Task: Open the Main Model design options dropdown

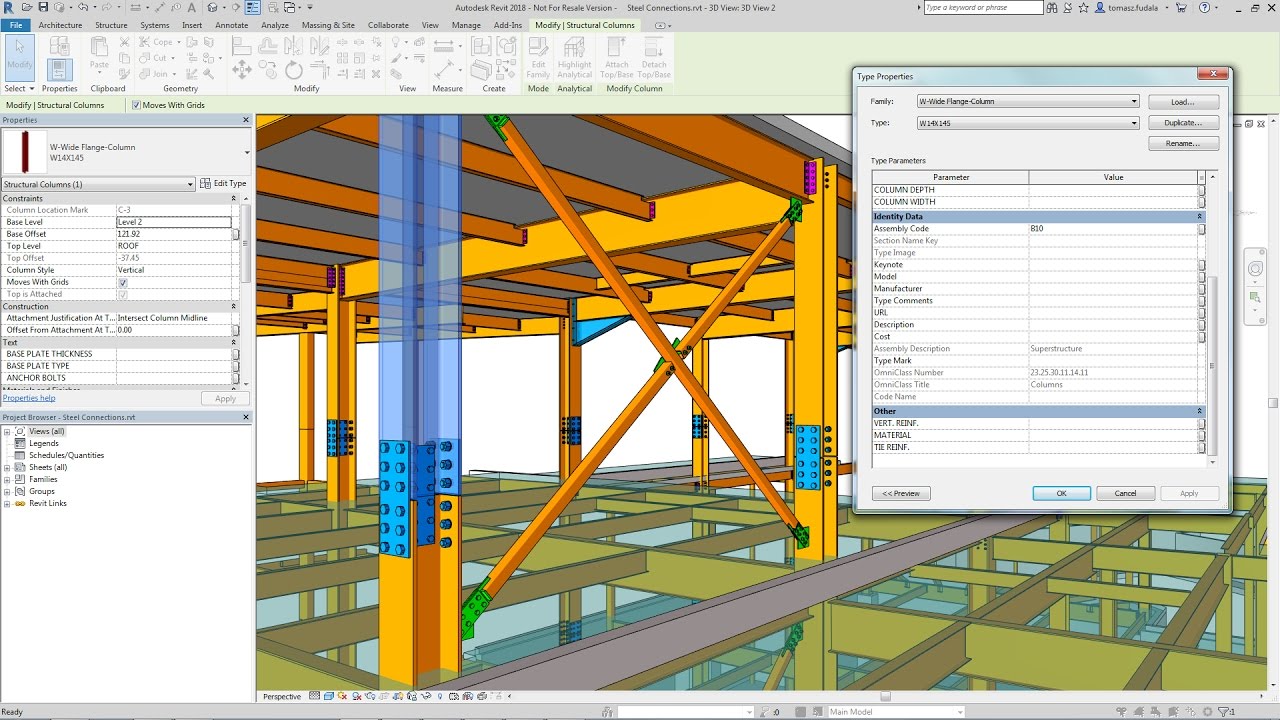Action: point(896,712)
